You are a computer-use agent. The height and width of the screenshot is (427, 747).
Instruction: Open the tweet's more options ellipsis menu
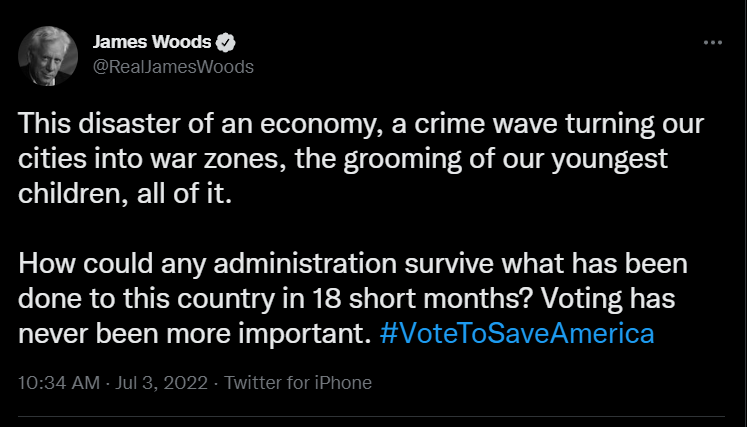coord(712,43)
